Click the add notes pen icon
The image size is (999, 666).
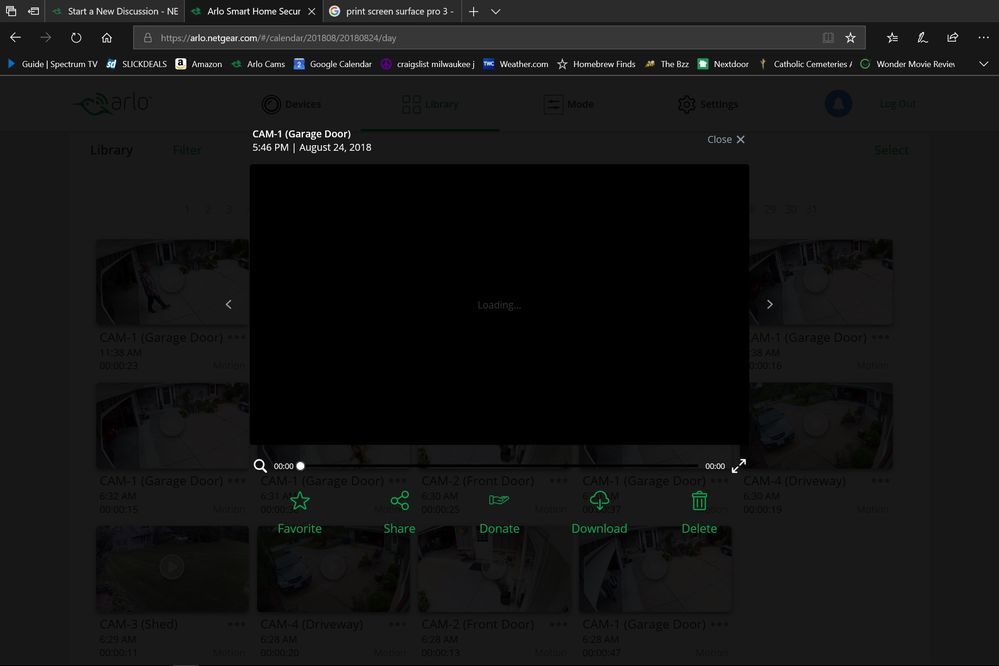tap(922, 38)
